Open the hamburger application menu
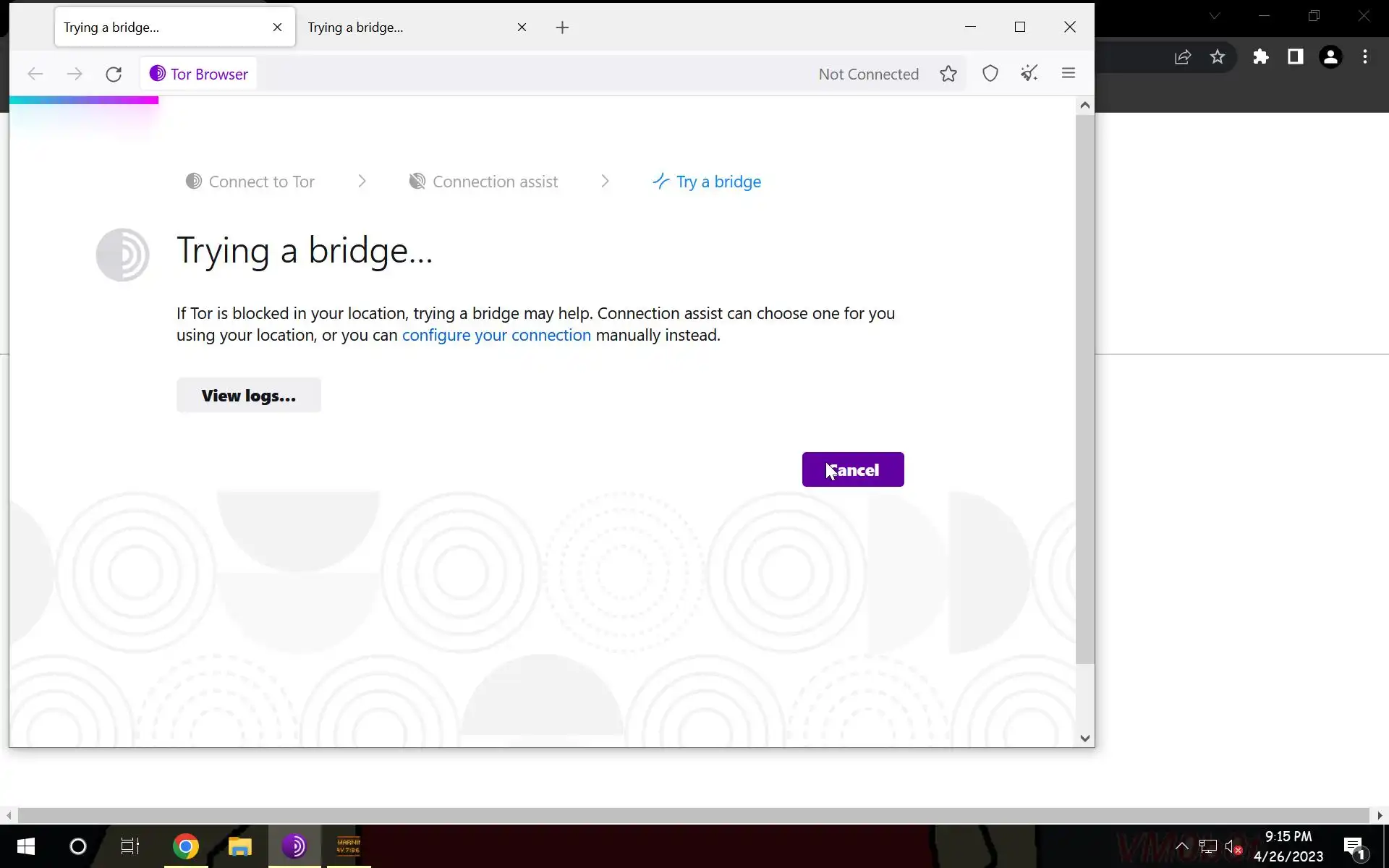 1068,74
